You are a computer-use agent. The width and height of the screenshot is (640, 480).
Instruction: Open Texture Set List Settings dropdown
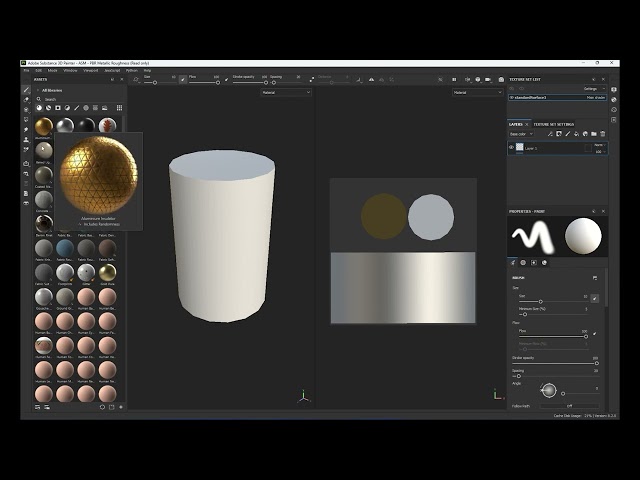pyautogui.click(x=594, y=89)
